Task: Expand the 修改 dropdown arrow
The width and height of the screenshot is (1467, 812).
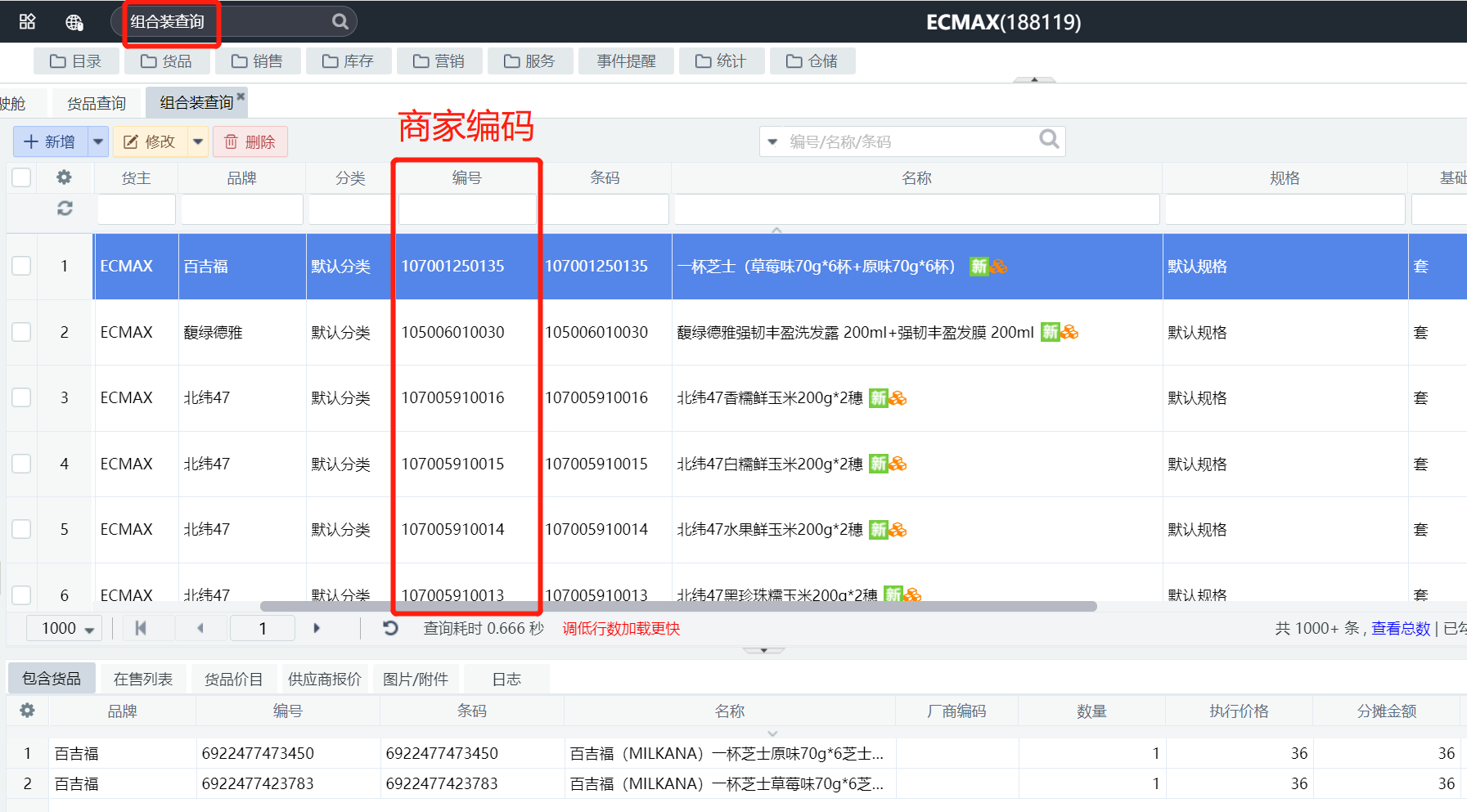Action: tap(198, 141)
